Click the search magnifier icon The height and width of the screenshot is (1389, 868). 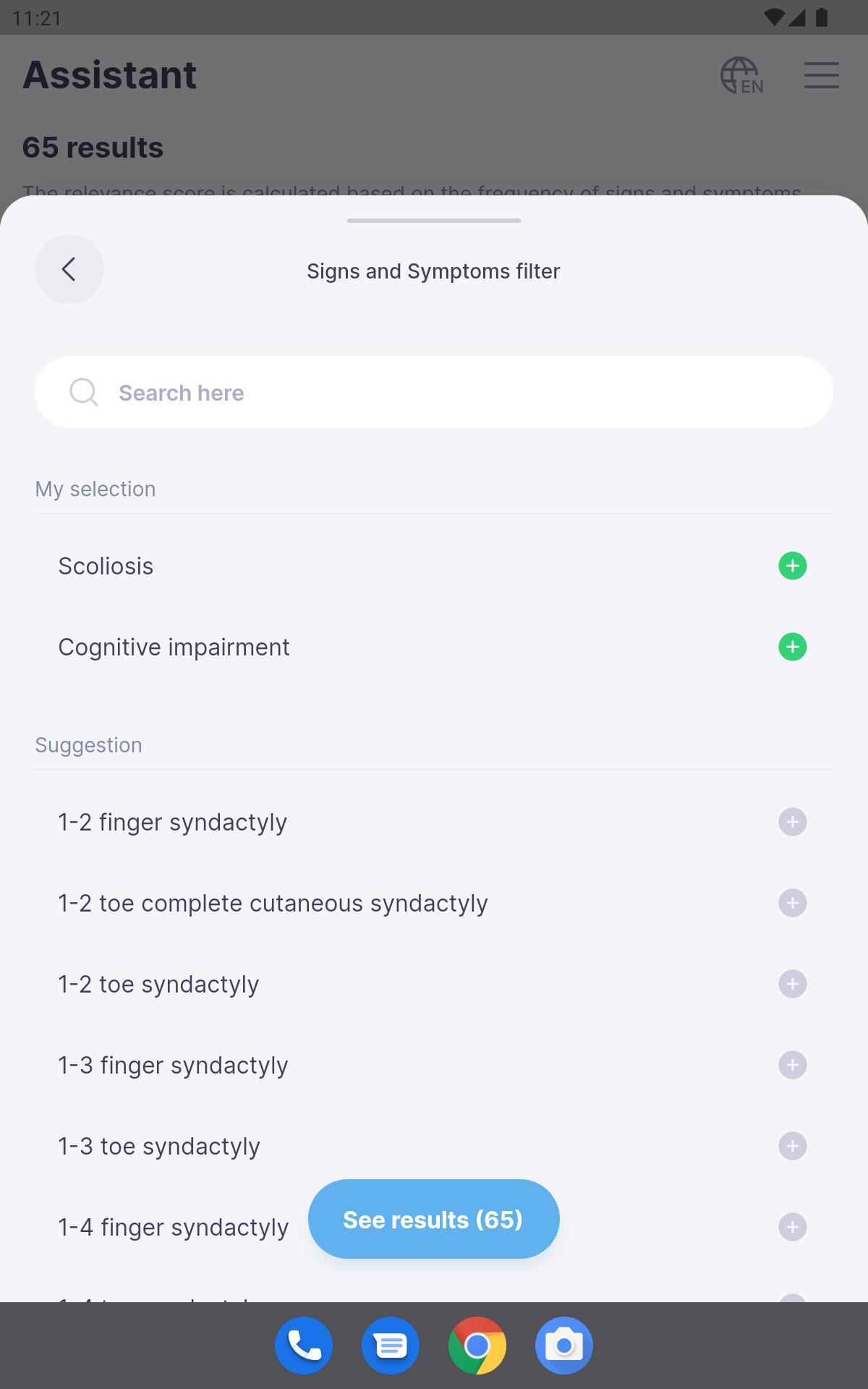click(x=83, y=392)
